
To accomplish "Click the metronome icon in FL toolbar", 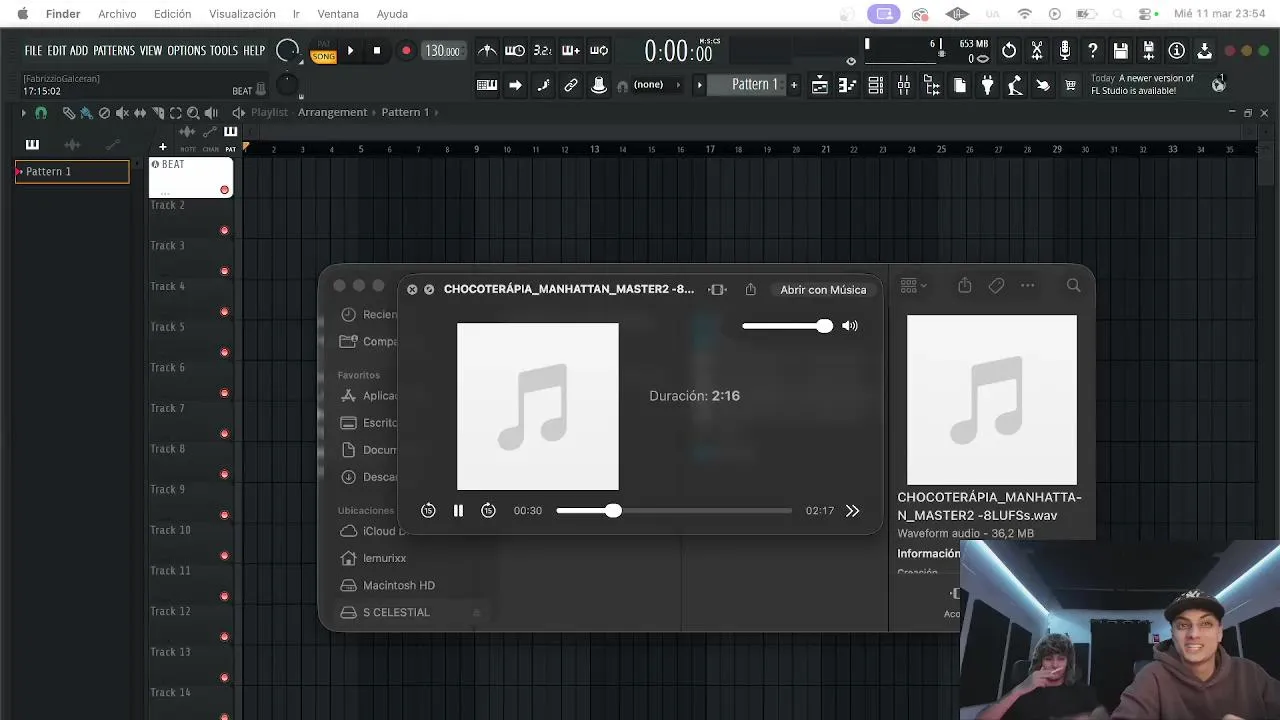I will pyautogui.click(x=487, y=51).
